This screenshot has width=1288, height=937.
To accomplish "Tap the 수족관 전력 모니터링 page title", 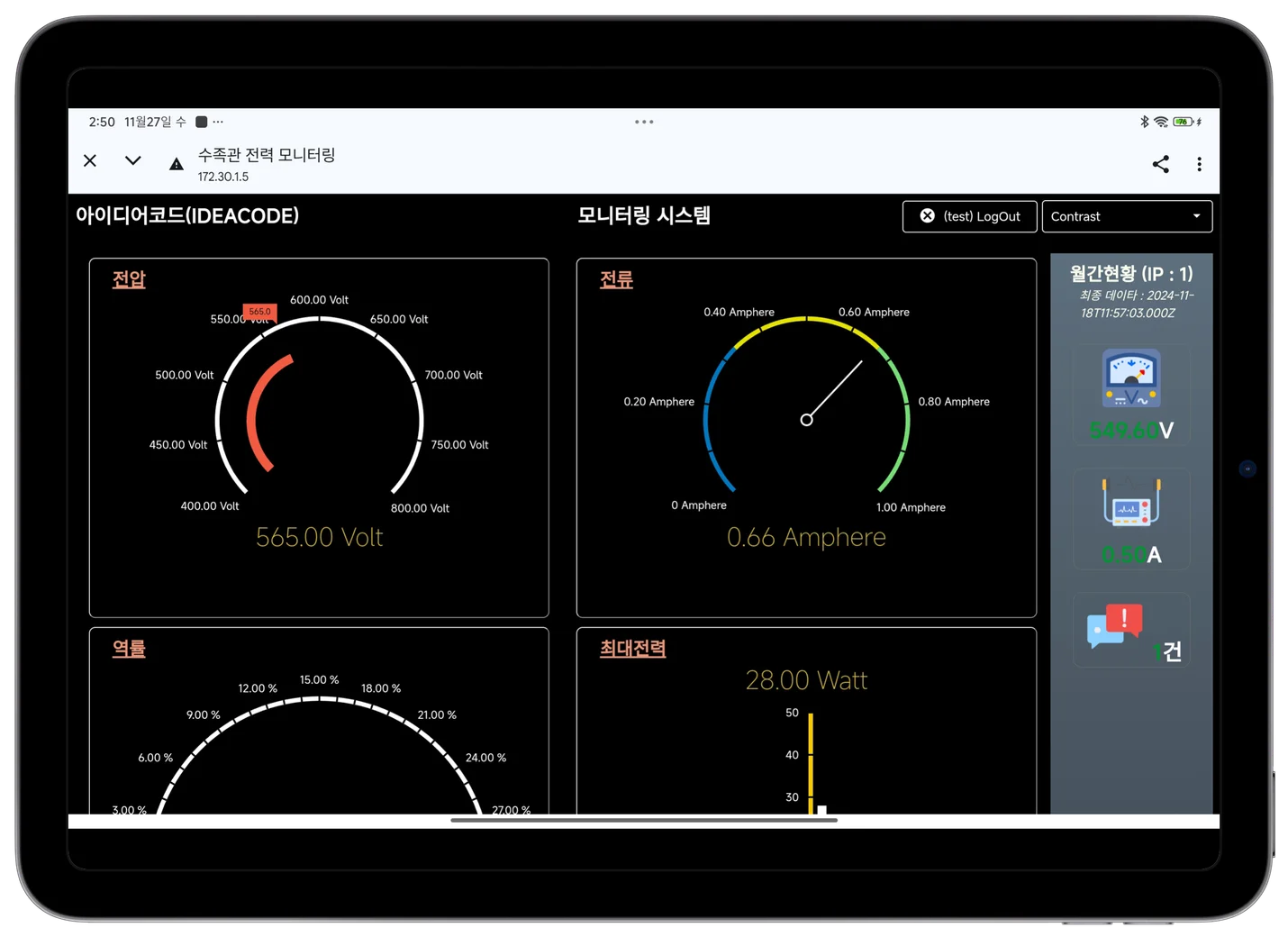I will pos(267,155).
